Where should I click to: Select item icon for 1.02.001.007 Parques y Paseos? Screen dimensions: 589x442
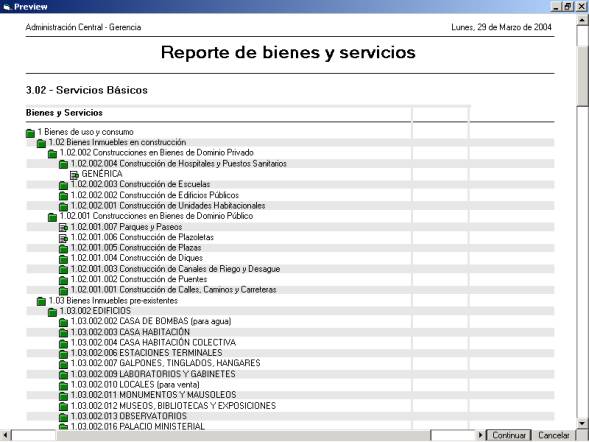coord(63,228)
